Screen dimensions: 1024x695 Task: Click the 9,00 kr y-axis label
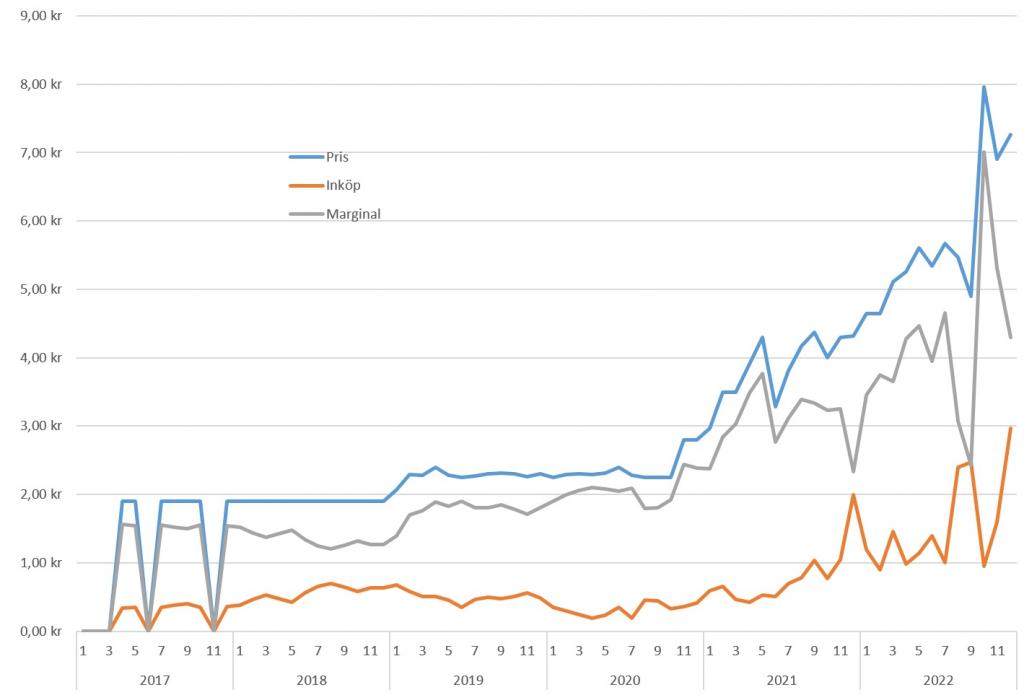(x=41, y=16)
